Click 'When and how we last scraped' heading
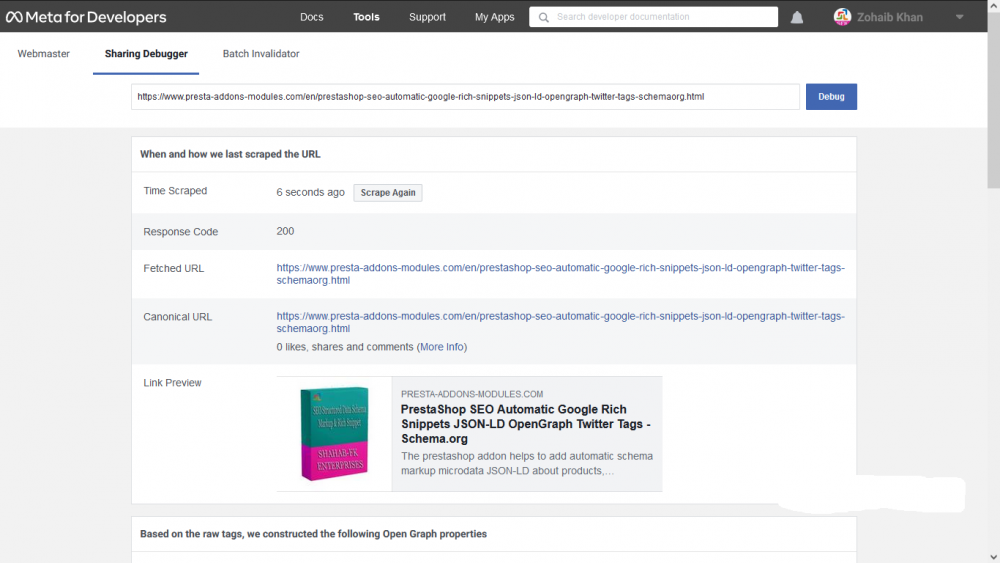The height and width of the screenshot is (563, 1000). [230, 154]
